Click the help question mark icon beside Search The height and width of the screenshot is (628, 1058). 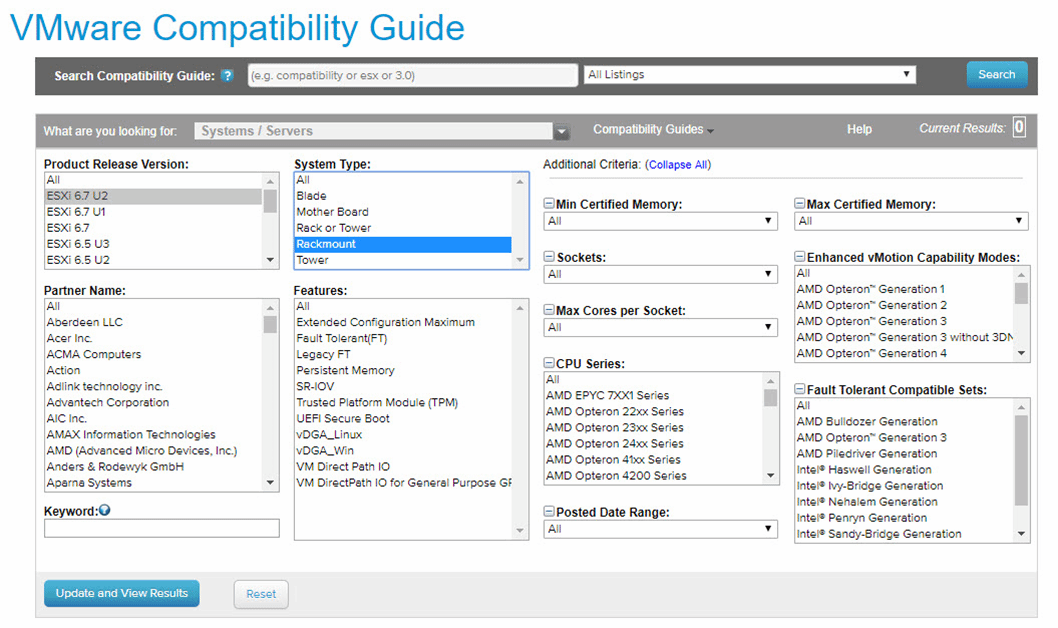[x=227, y=76]
